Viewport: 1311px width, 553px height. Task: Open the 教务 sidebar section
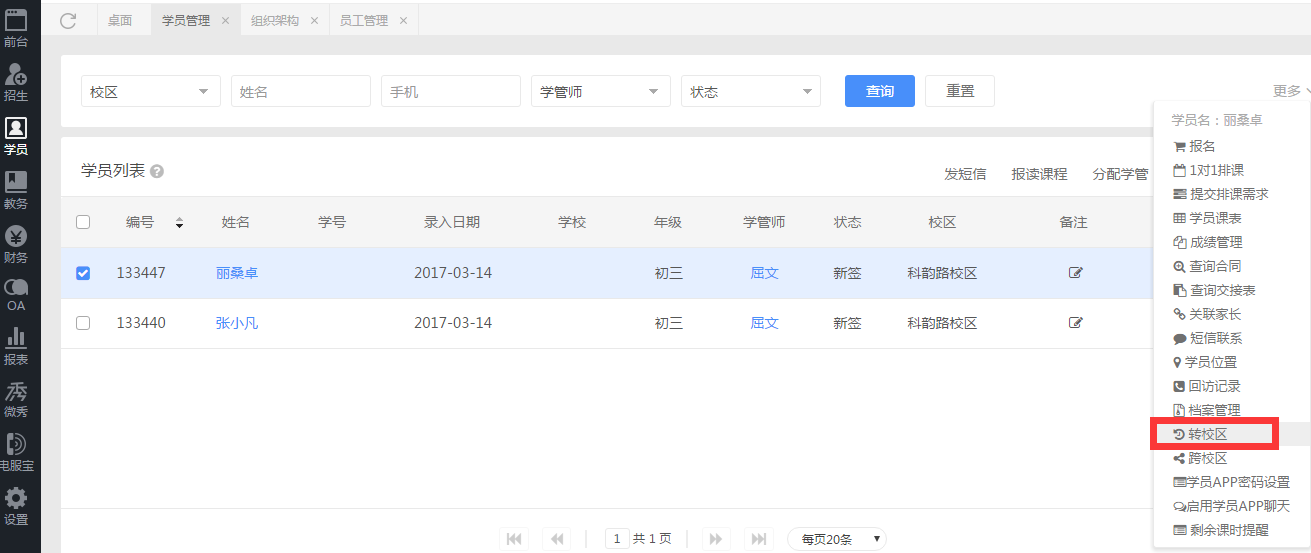point(16,189)
